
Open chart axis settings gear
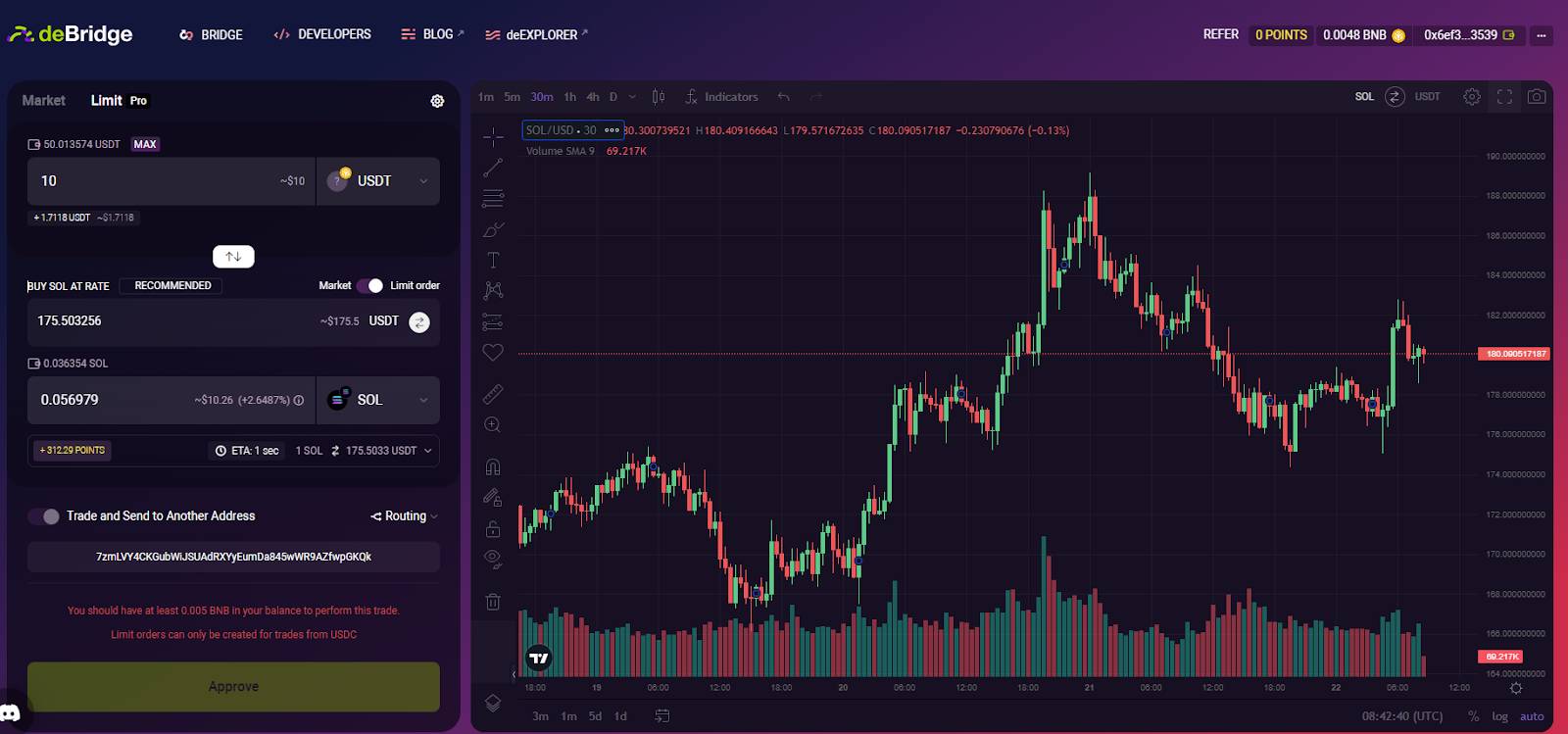click(x=1516, y=688)
